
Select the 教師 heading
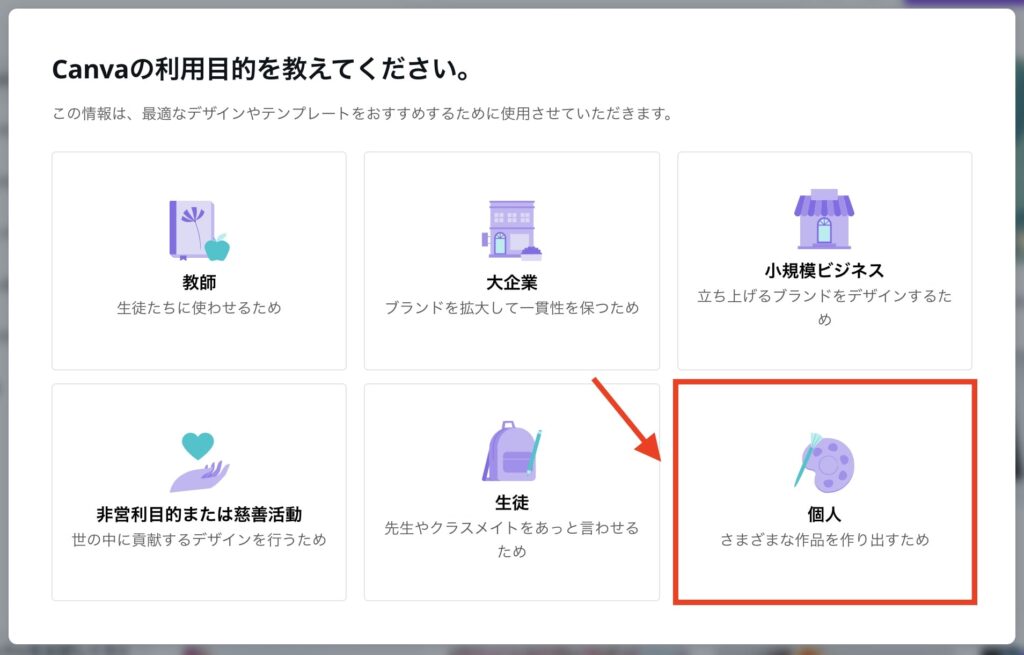pos(199,283)
